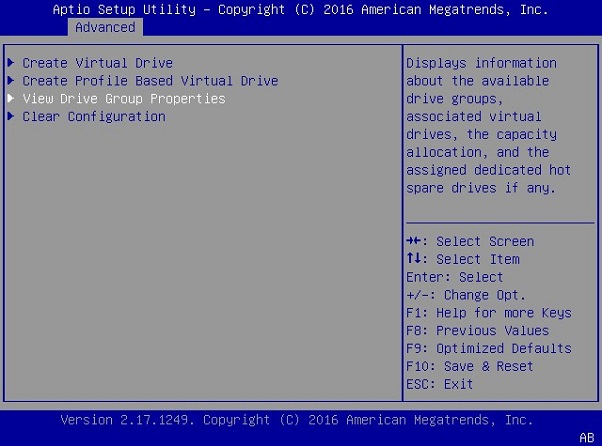
Task: Select Create Profile Based Virtual Drive
Action: (x=150, y=81)
